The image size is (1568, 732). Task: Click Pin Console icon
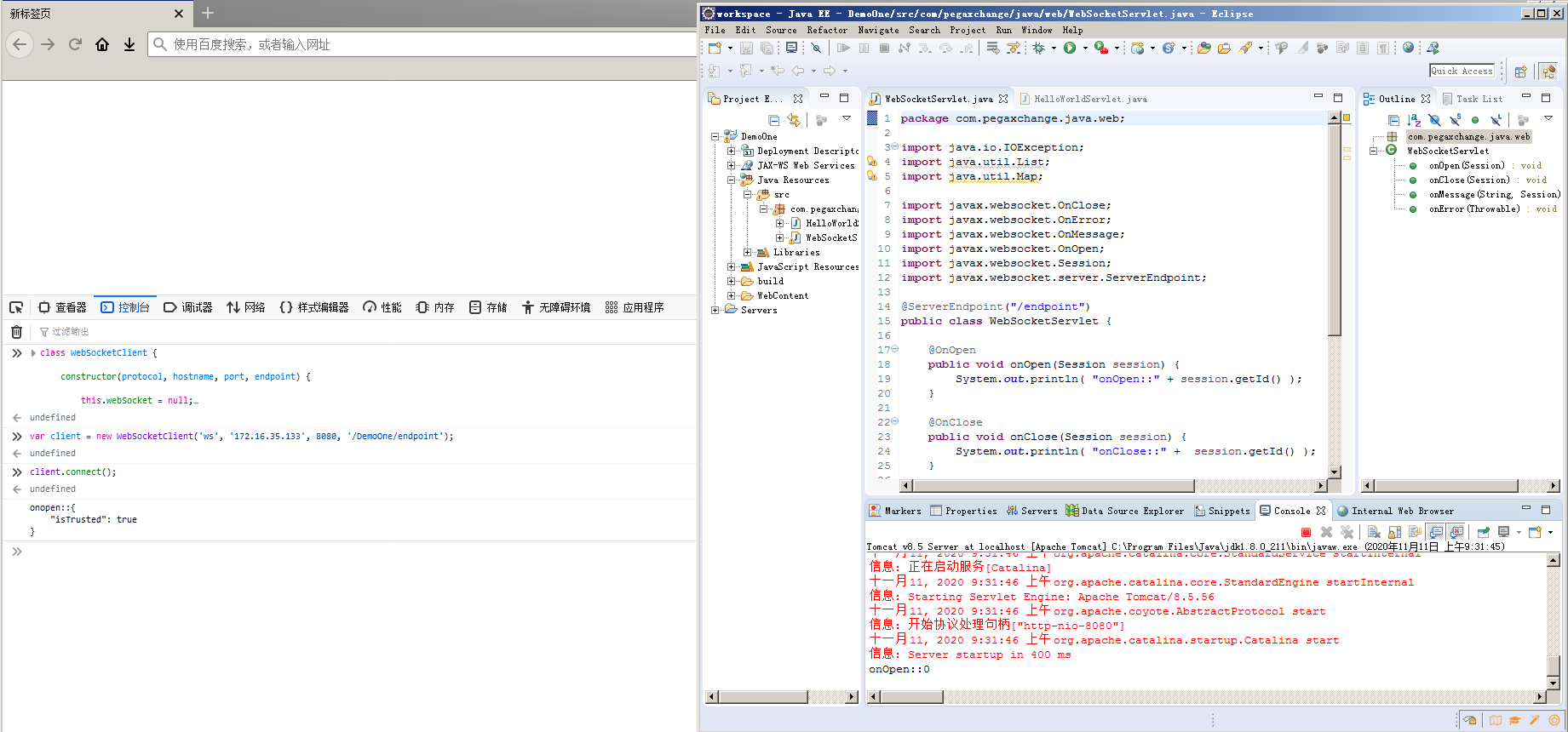(1483, 533)
